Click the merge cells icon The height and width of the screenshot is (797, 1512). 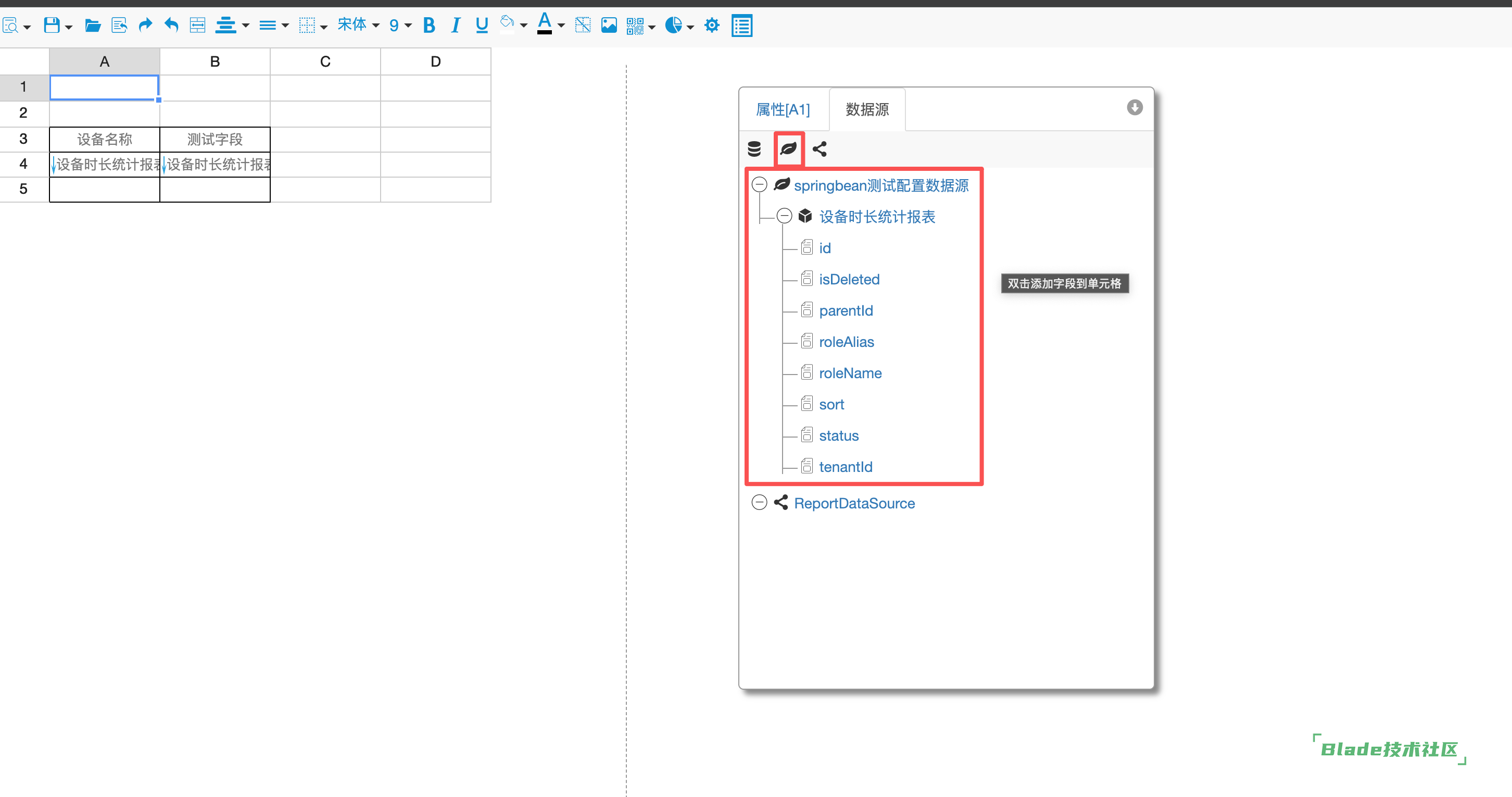pyautogui.click(x=198, y=25)
